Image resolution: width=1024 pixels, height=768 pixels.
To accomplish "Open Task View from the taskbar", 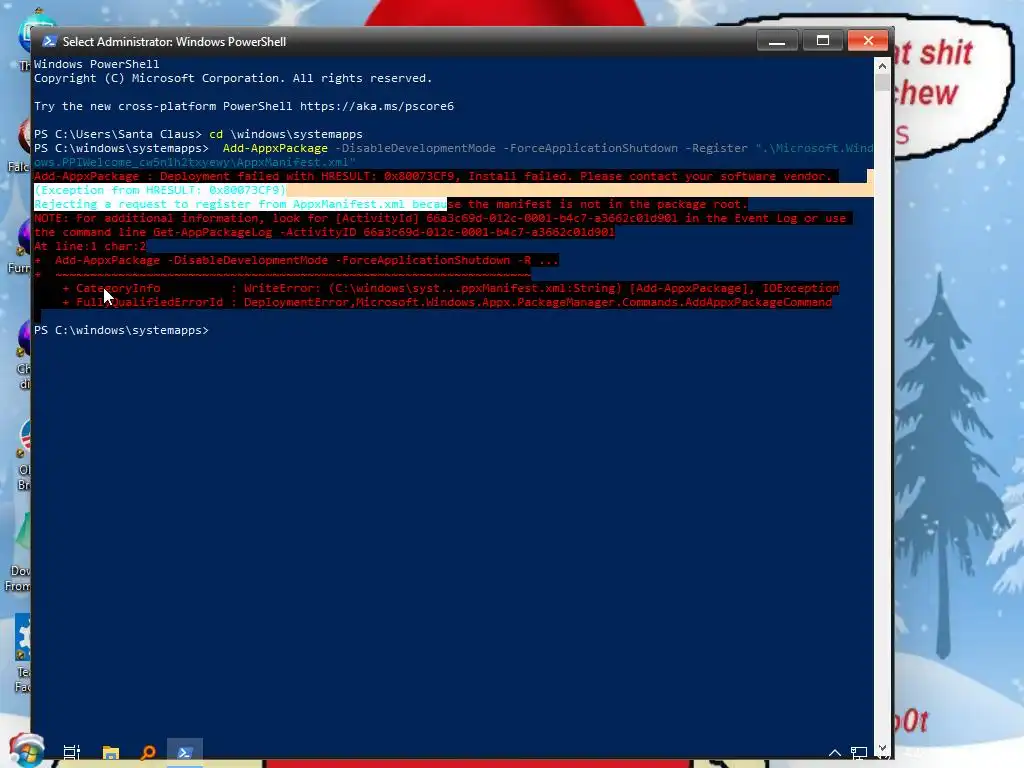I will [72, 752].
